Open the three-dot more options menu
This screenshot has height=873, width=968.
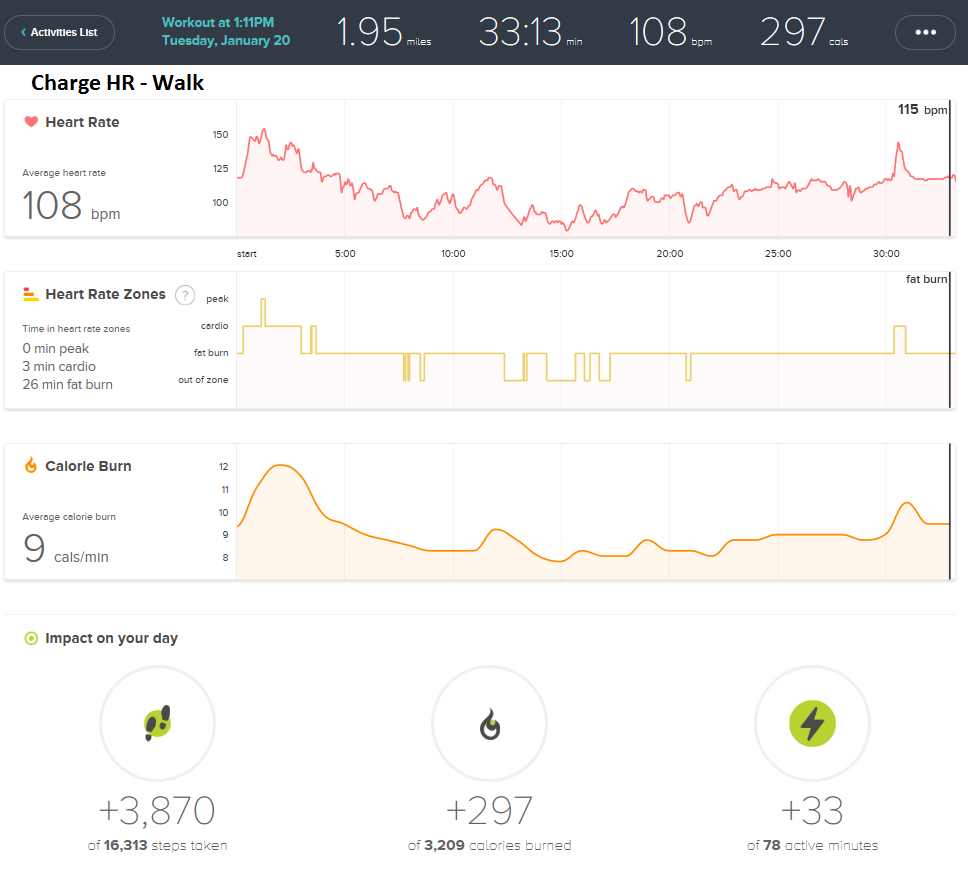pos(925,32)
